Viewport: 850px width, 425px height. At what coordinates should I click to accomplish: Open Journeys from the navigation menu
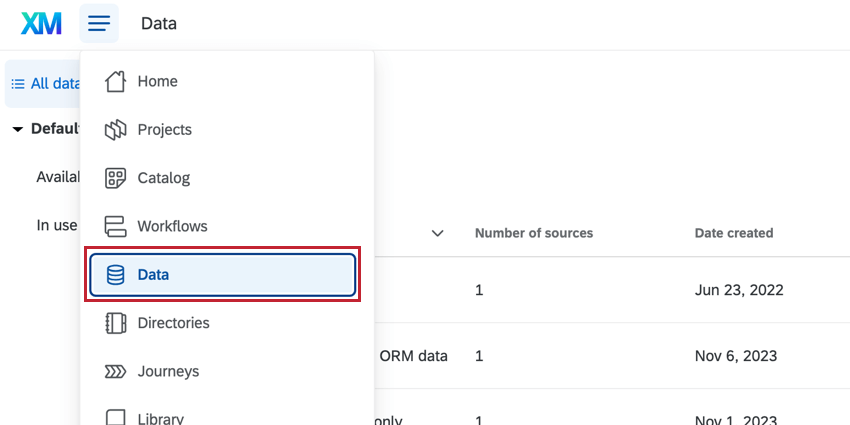click(168, 371)
